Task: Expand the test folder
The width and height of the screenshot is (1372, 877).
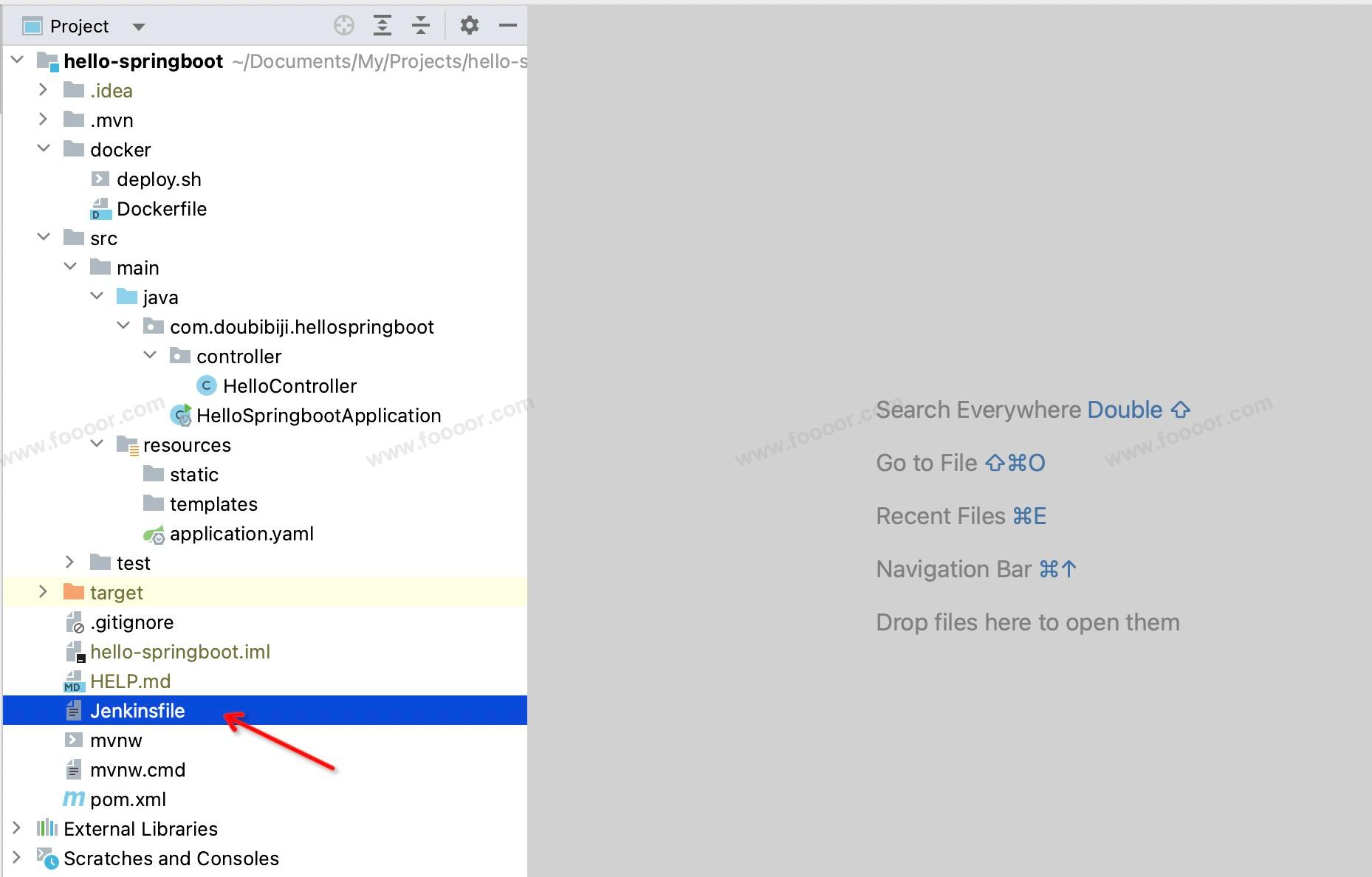Action: [69, 563]
